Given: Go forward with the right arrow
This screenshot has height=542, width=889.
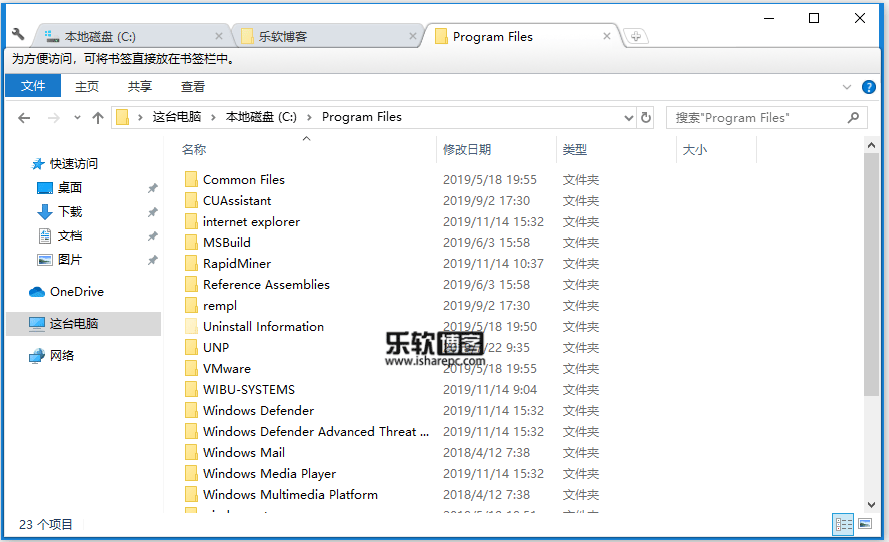Looking at the screenshot, I should pyautogui.click(x=53, y=118).
